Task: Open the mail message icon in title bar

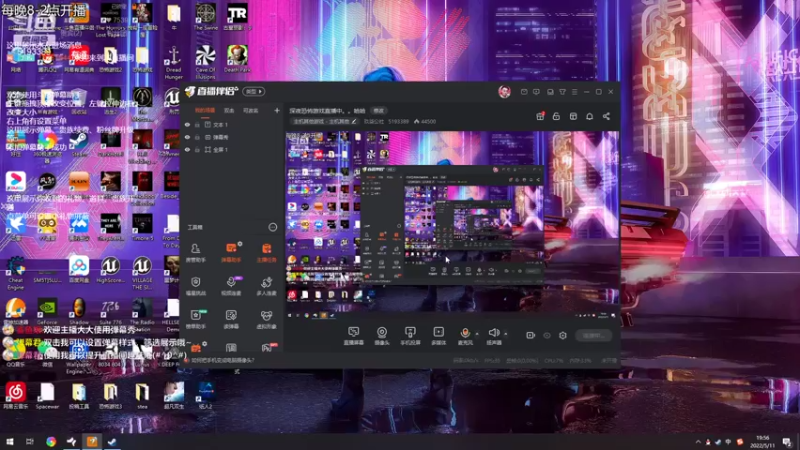Action: 524,92
